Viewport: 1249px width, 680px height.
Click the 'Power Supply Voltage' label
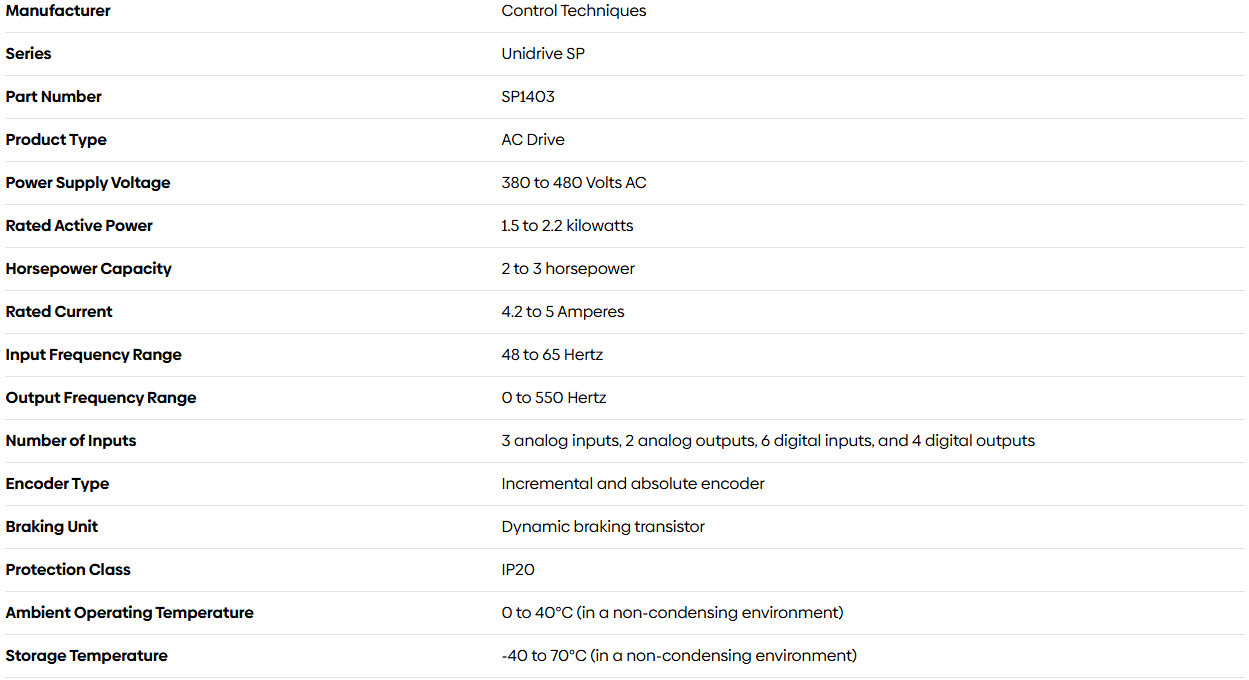pos(88,183)
